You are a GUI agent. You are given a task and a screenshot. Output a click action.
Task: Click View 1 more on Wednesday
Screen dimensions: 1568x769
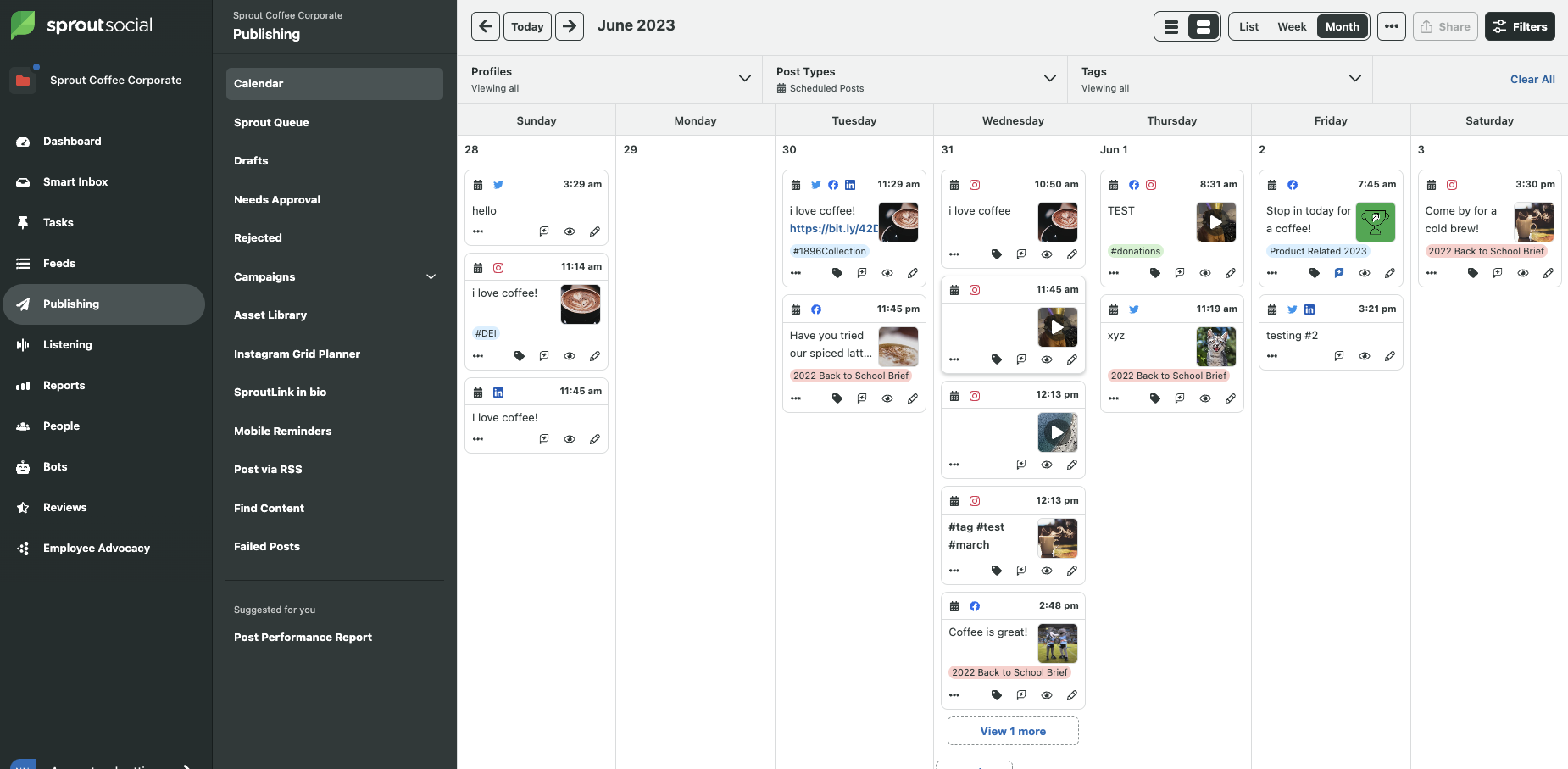[1013, 731]
